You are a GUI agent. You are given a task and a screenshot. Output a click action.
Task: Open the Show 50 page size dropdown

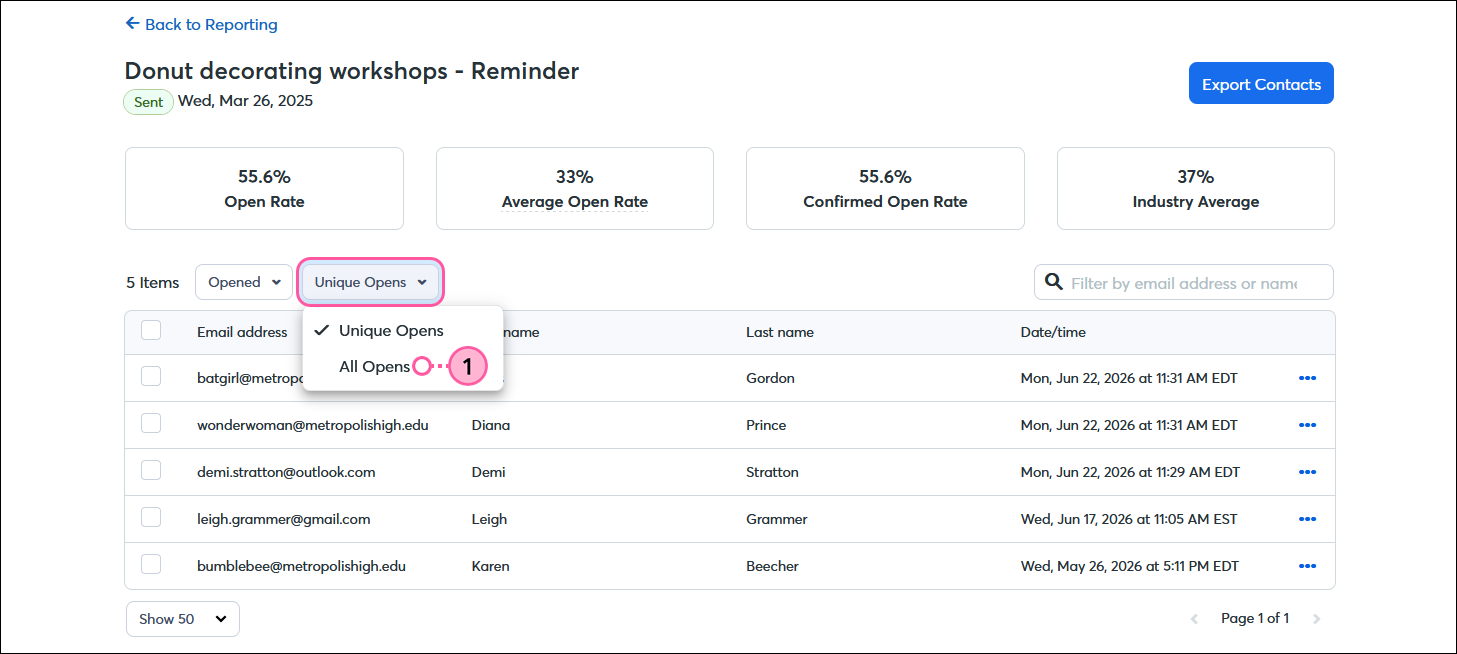point(183,619)
